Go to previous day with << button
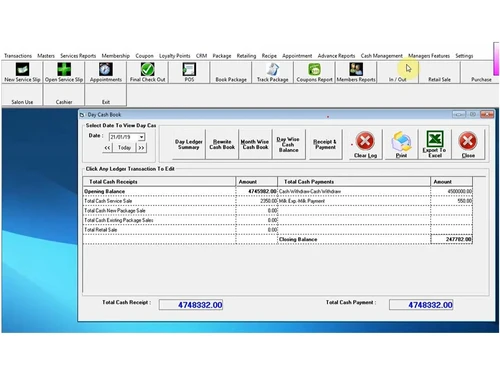Screen dimensions: 500x375 (107, 148)
